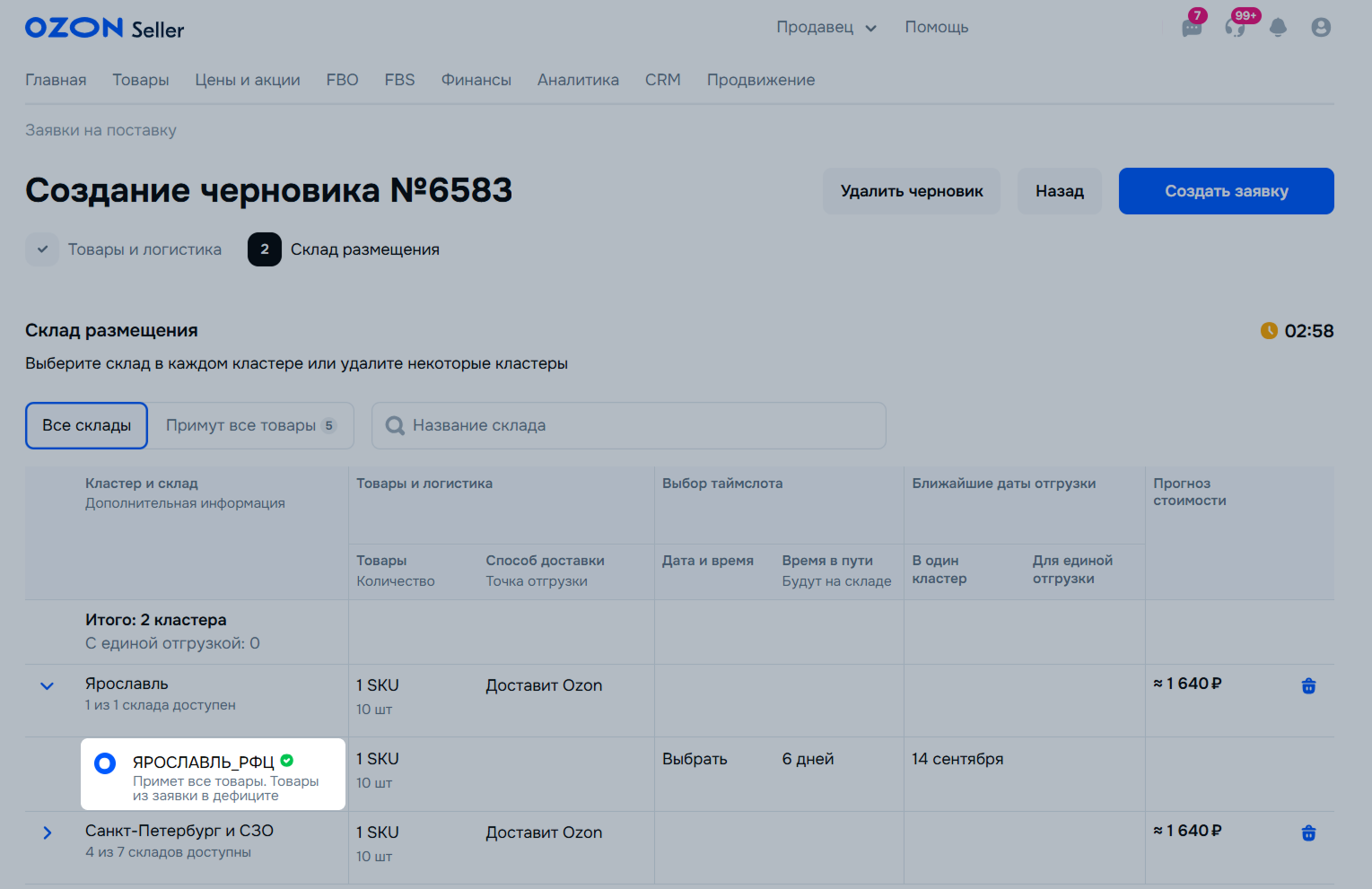The height and width of the screenshot is (889, 1372).
Task: Click the Назад button
Action: 1060,191
